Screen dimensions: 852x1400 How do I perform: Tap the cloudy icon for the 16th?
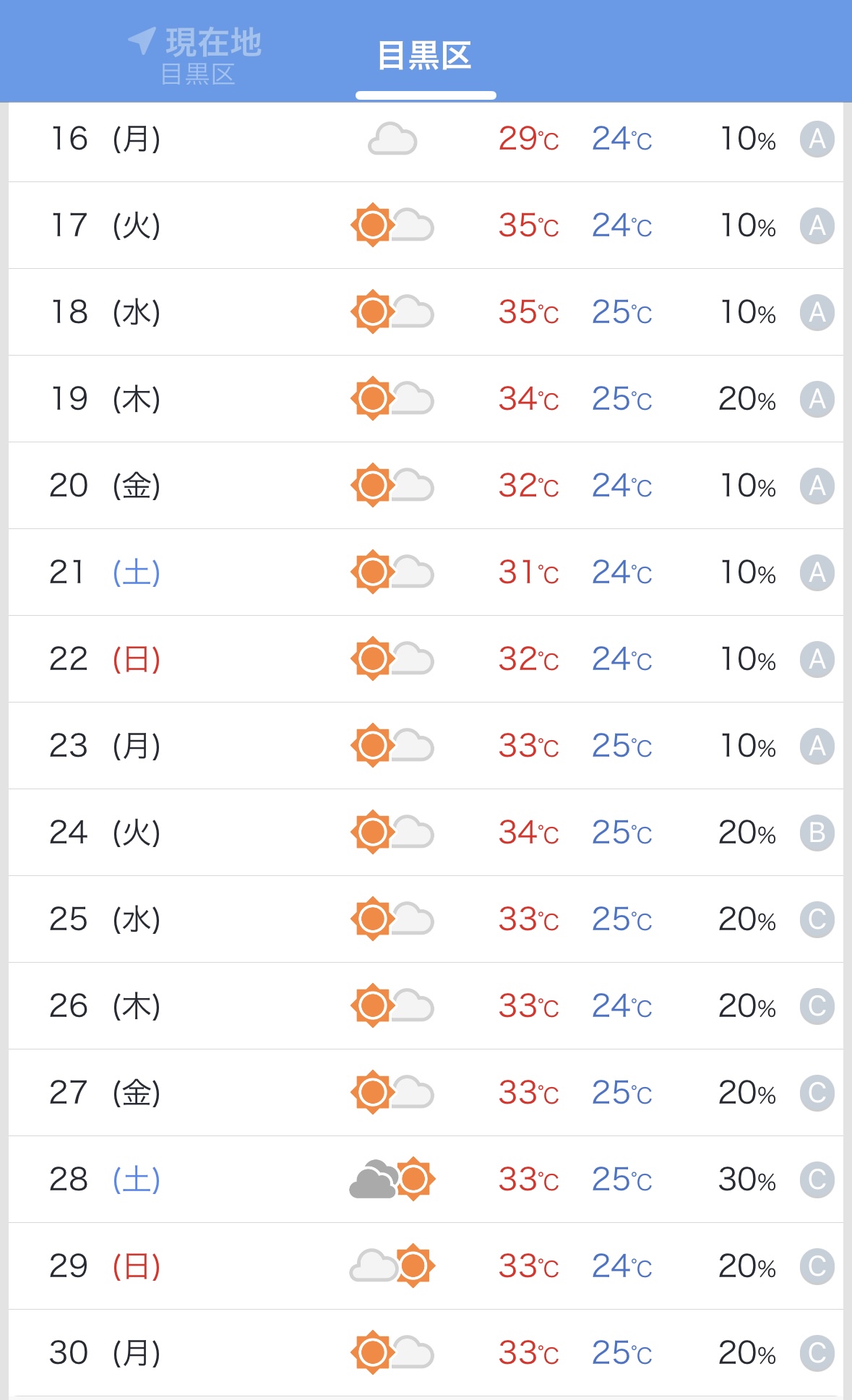pos(392,139)
